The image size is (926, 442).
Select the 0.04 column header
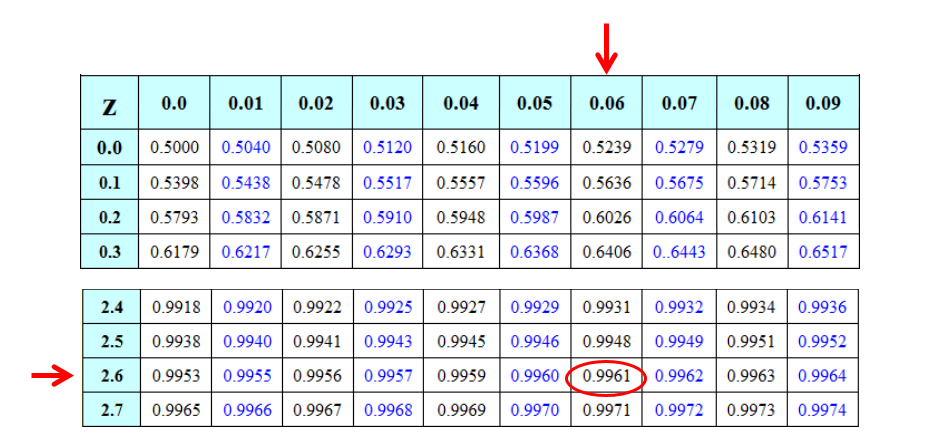click(x=461, y=102)
